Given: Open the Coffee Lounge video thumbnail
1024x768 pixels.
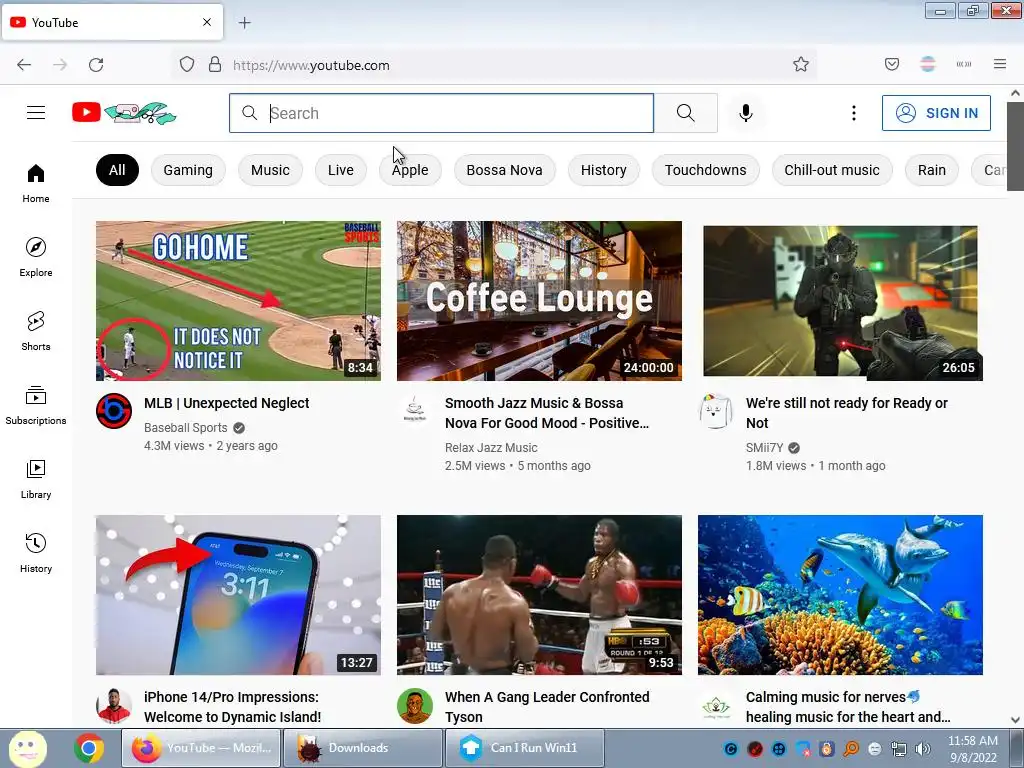Looking at the screenshot, I should pos(539,301).
